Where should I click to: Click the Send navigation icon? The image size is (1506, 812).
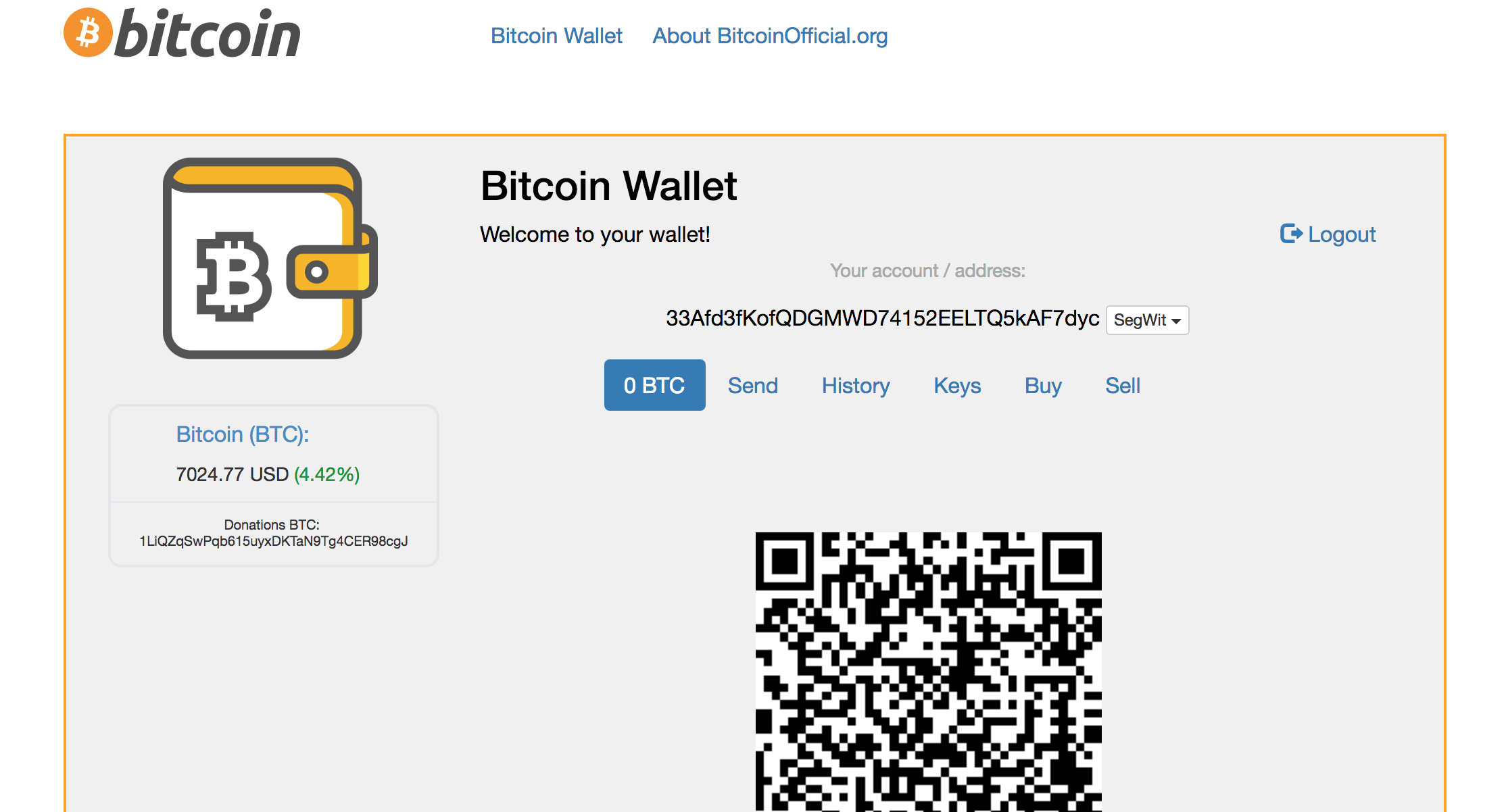pyautogui.click(x=753, y=386)
